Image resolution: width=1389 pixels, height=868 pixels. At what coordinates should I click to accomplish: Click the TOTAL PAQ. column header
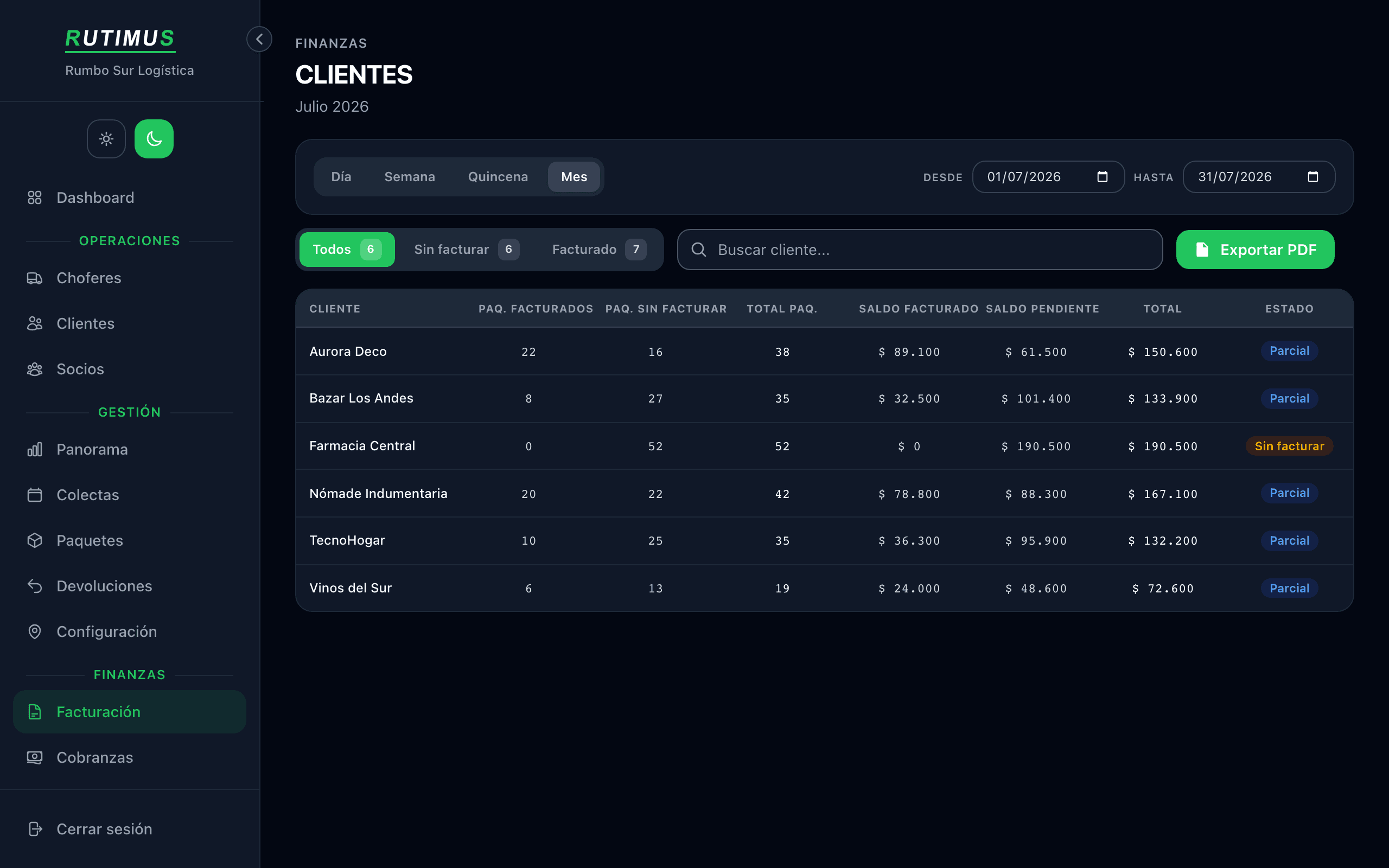[x=782, y=309]
